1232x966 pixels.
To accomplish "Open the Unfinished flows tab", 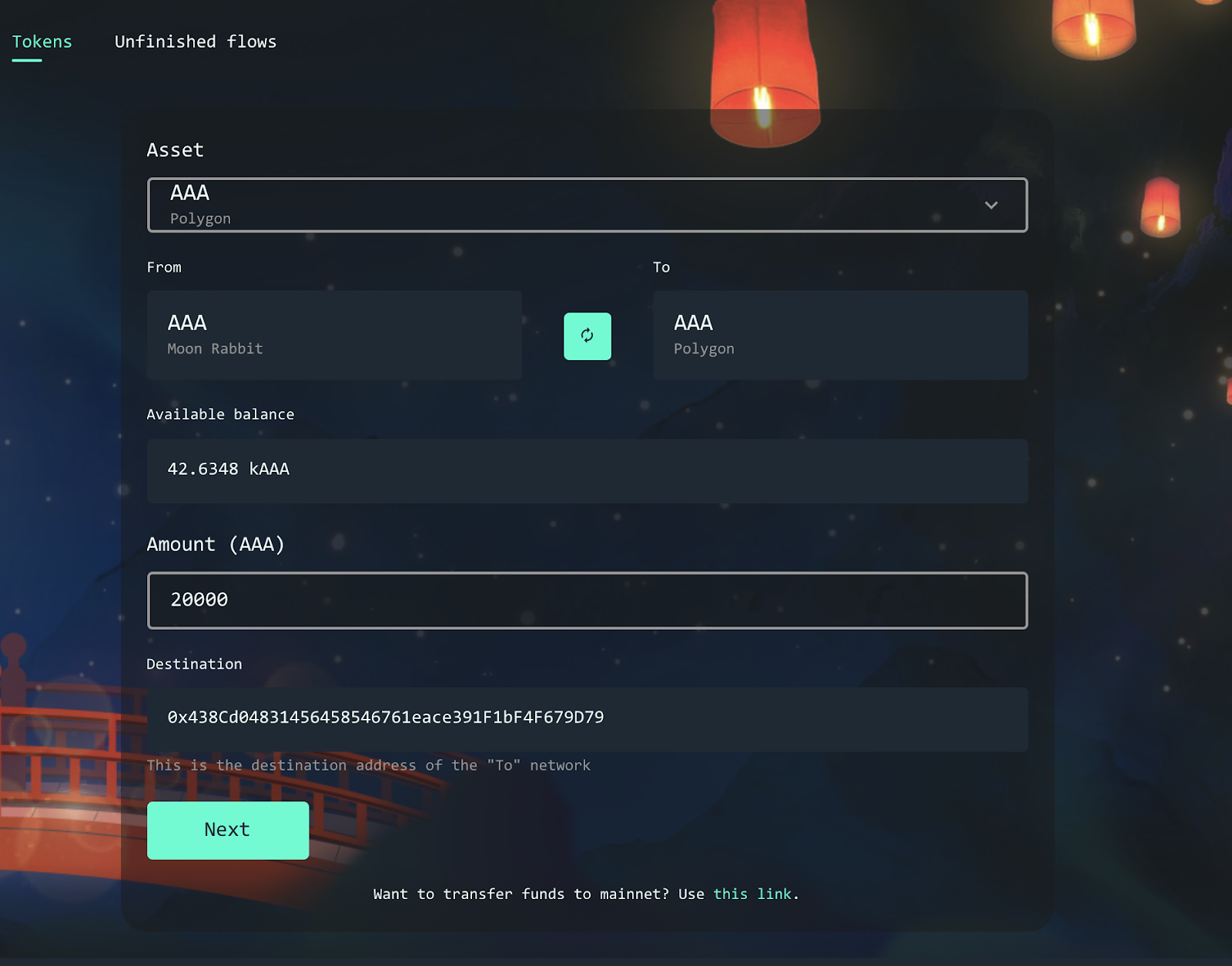I will coord(196,42).
